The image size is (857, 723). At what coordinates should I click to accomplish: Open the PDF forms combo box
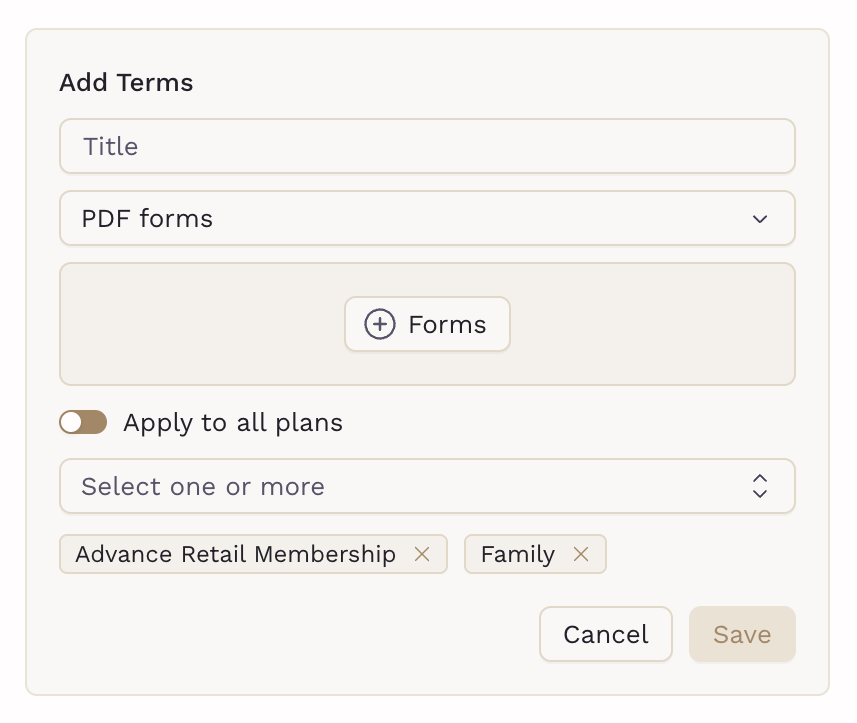(x=427, y=218)
